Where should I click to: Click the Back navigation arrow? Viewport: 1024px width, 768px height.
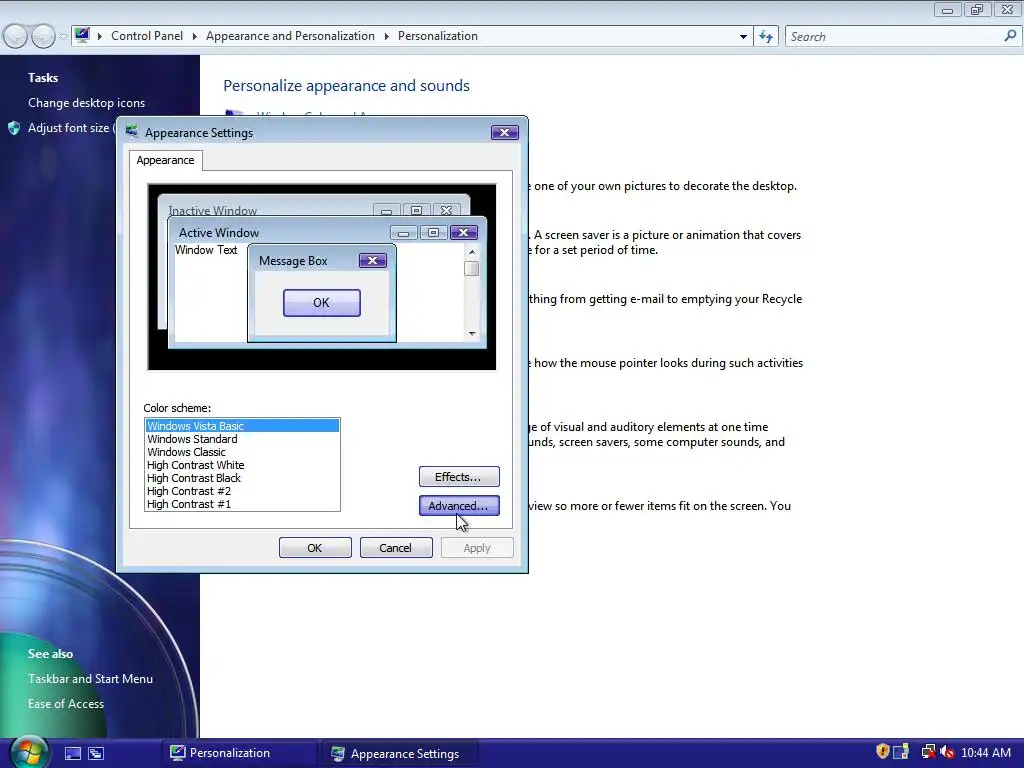[x=16, y=36]
